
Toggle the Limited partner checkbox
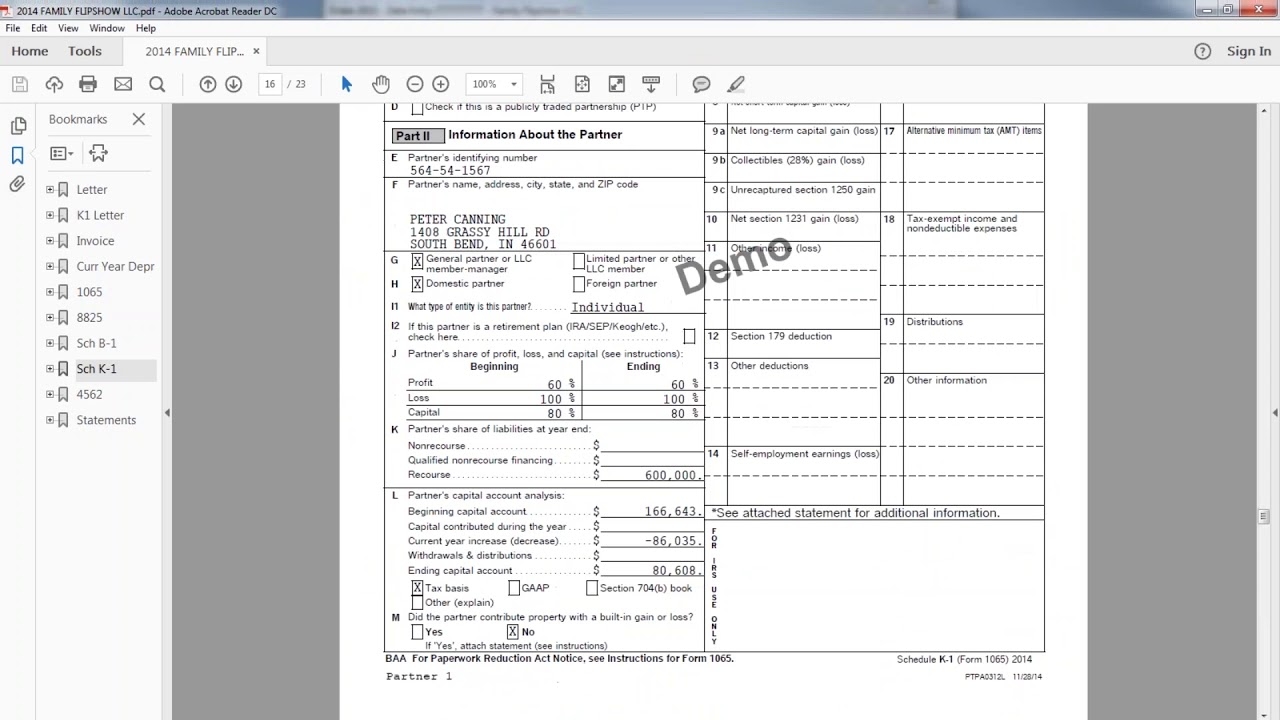tap(579, 261)
